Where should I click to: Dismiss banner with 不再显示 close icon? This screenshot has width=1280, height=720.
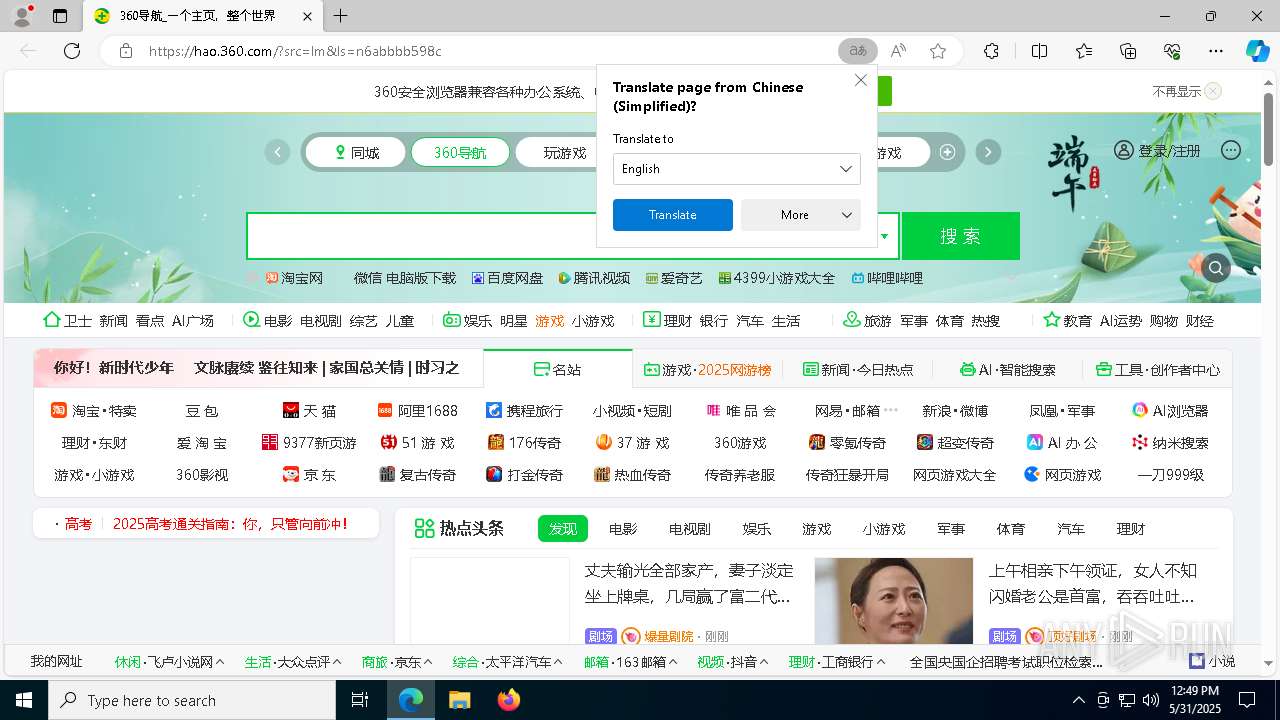[1213, 91]
